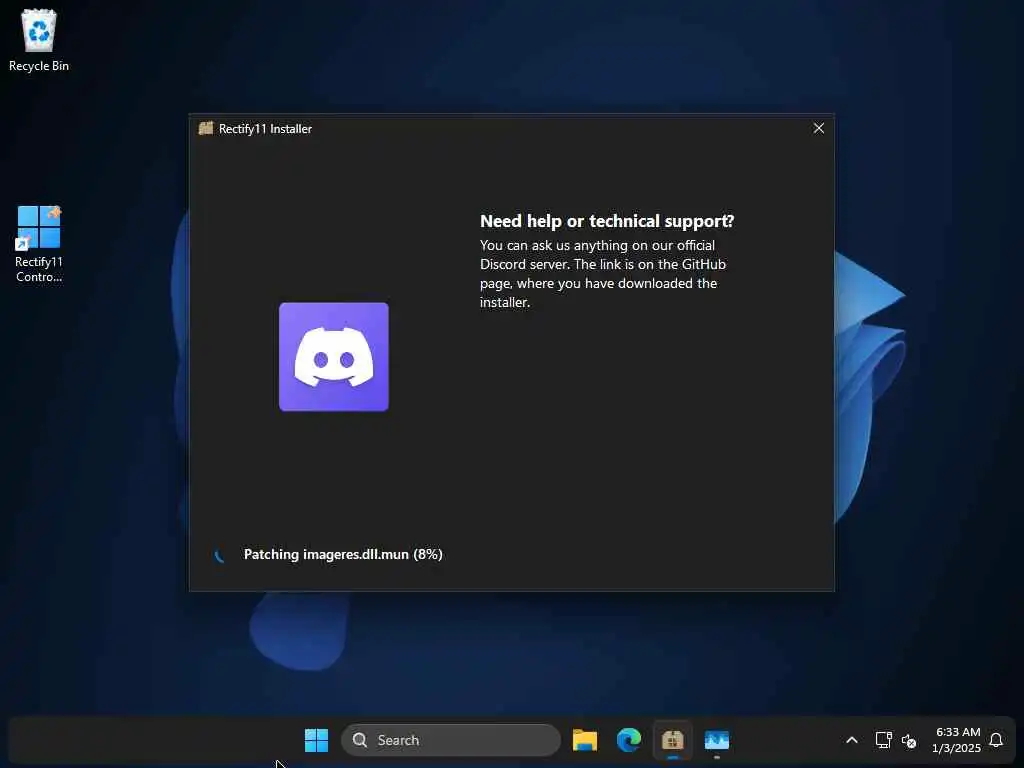The height and width of the screenshot is (768, 1024).
Task: Click the taskbar Search box
Action: click(451, 740)
